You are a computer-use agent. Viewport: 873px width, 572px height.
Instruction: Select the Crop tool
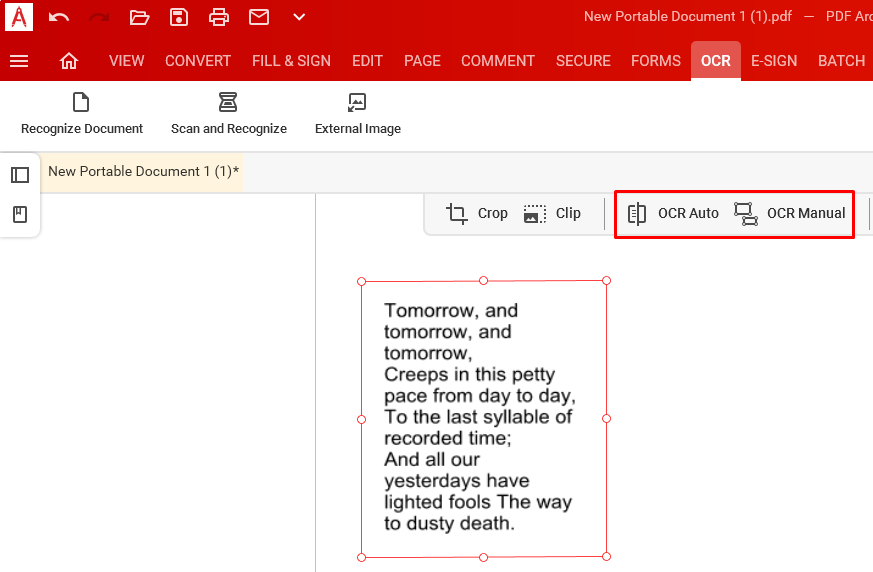coord(477,213)
